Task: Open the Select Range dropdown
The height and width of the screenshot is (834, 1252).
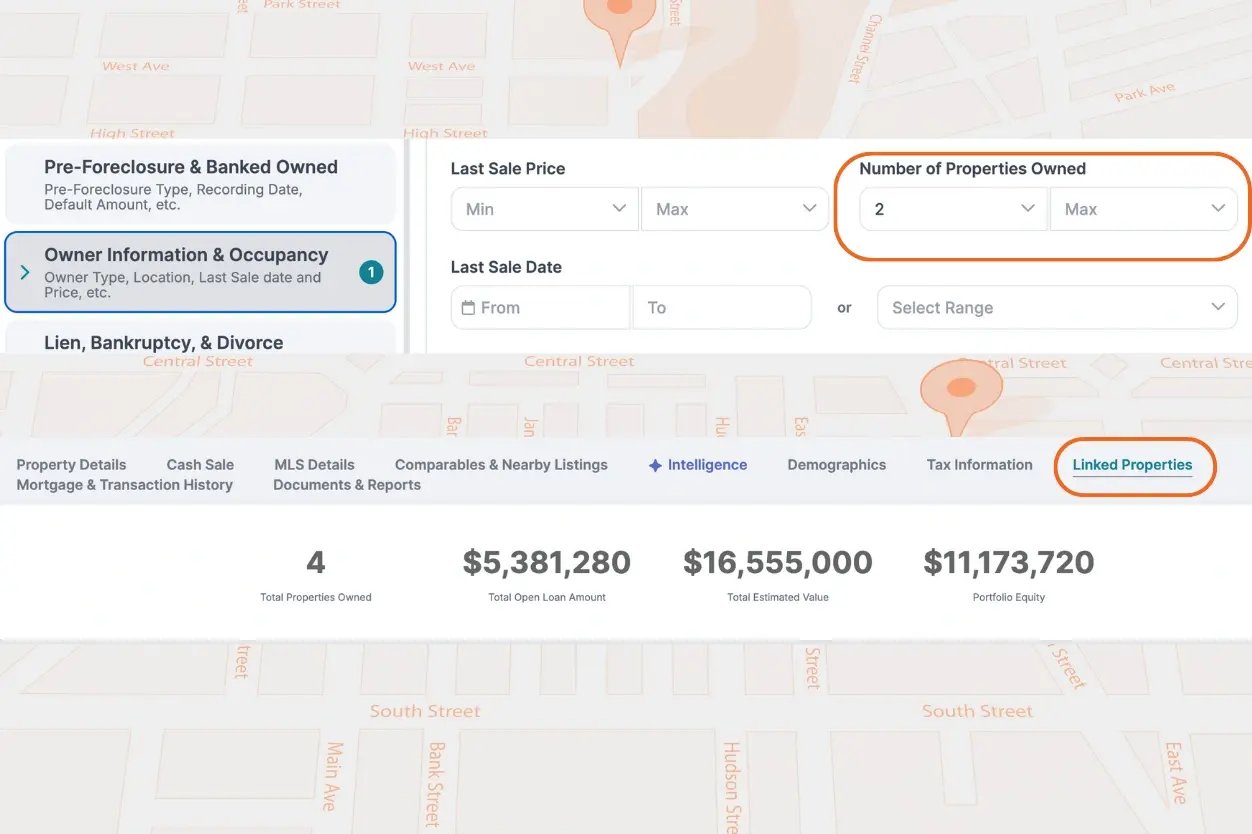Action: [x=1056, y=307]
